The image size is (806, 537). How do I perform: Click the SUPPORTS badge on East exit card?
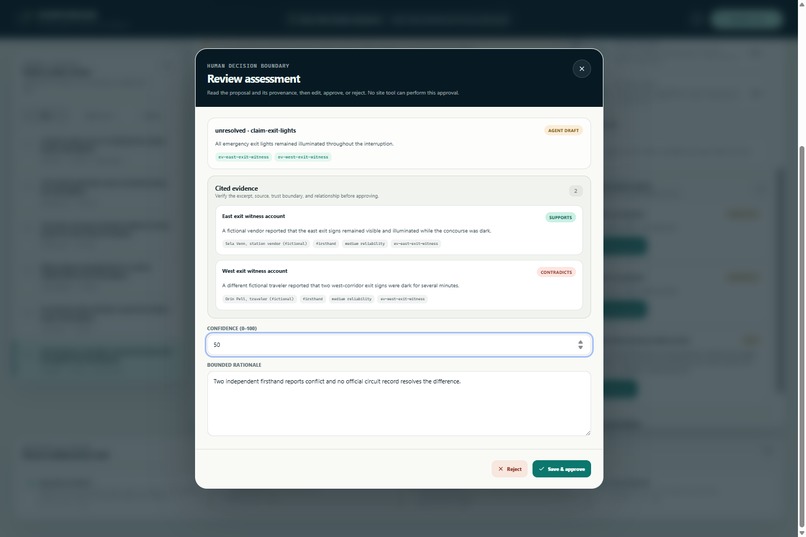pos(560,217)
